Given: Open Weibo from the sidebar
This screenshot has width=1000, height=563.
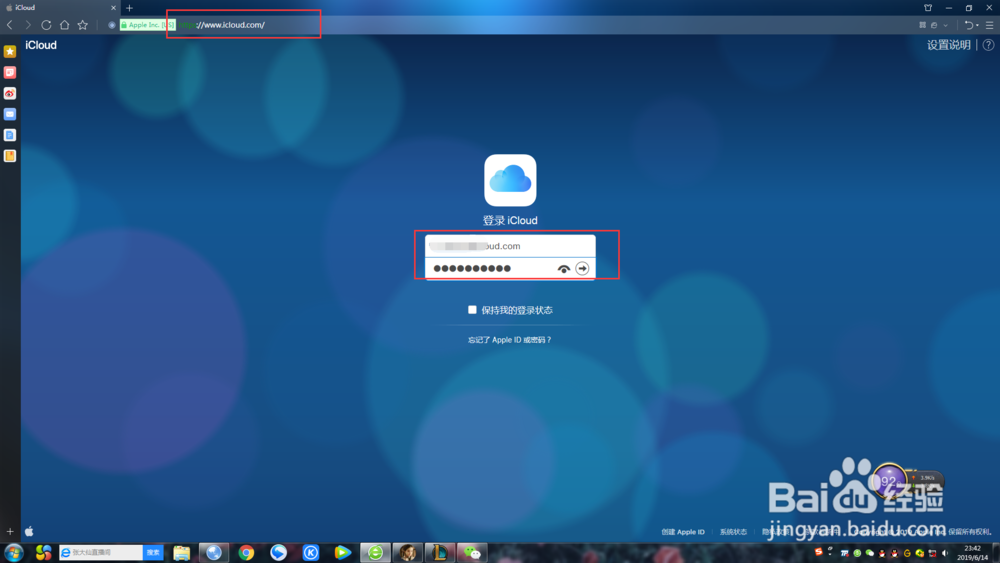Looking at the screenshot, I should (10, 93).
